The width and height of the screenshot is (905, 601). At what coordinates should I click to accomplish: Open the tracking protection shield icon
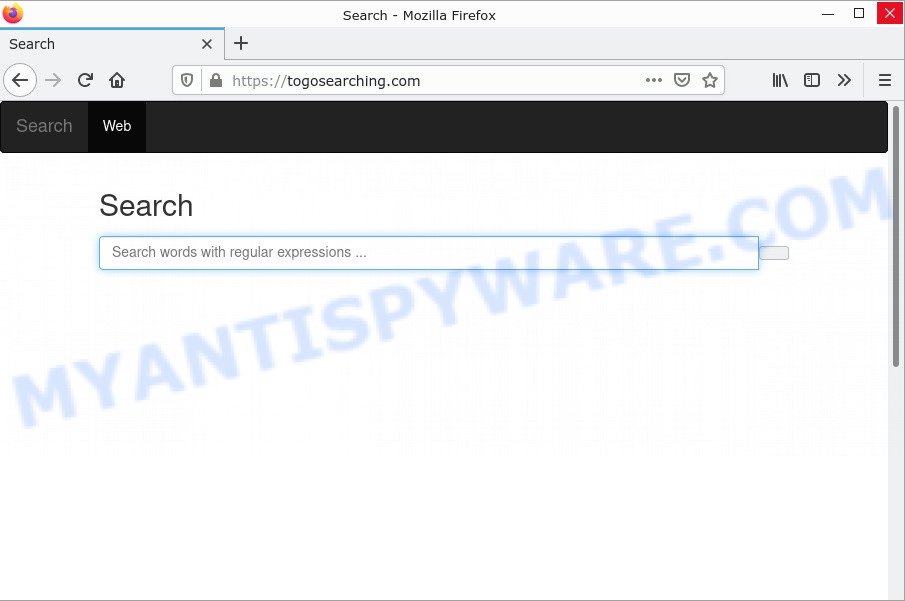click(x=187, y=80)
